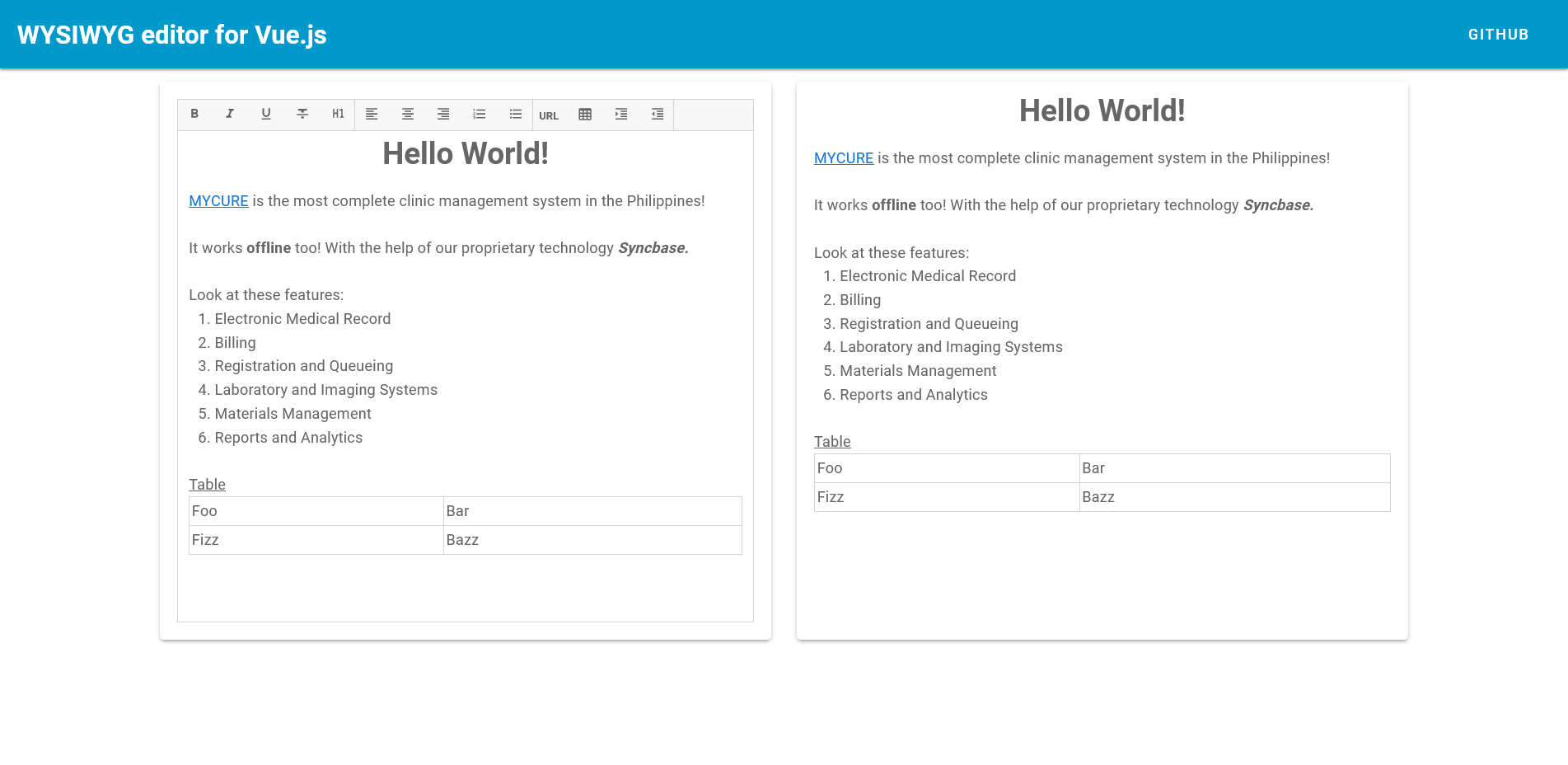Apply strikethrough formatting from the toolbar
1568x765 pixels.
[302, 114]
